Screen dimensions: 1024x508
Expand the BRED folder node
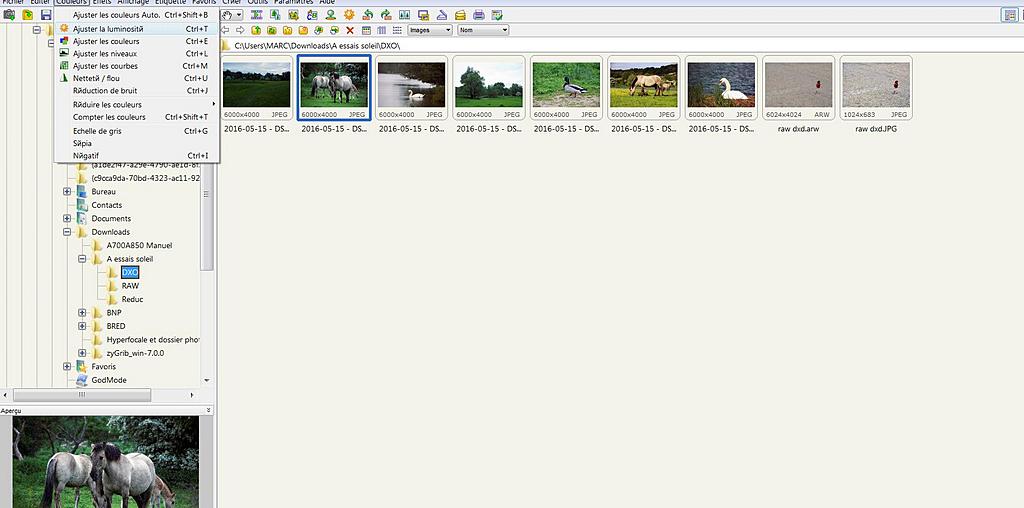pos(82,326)
